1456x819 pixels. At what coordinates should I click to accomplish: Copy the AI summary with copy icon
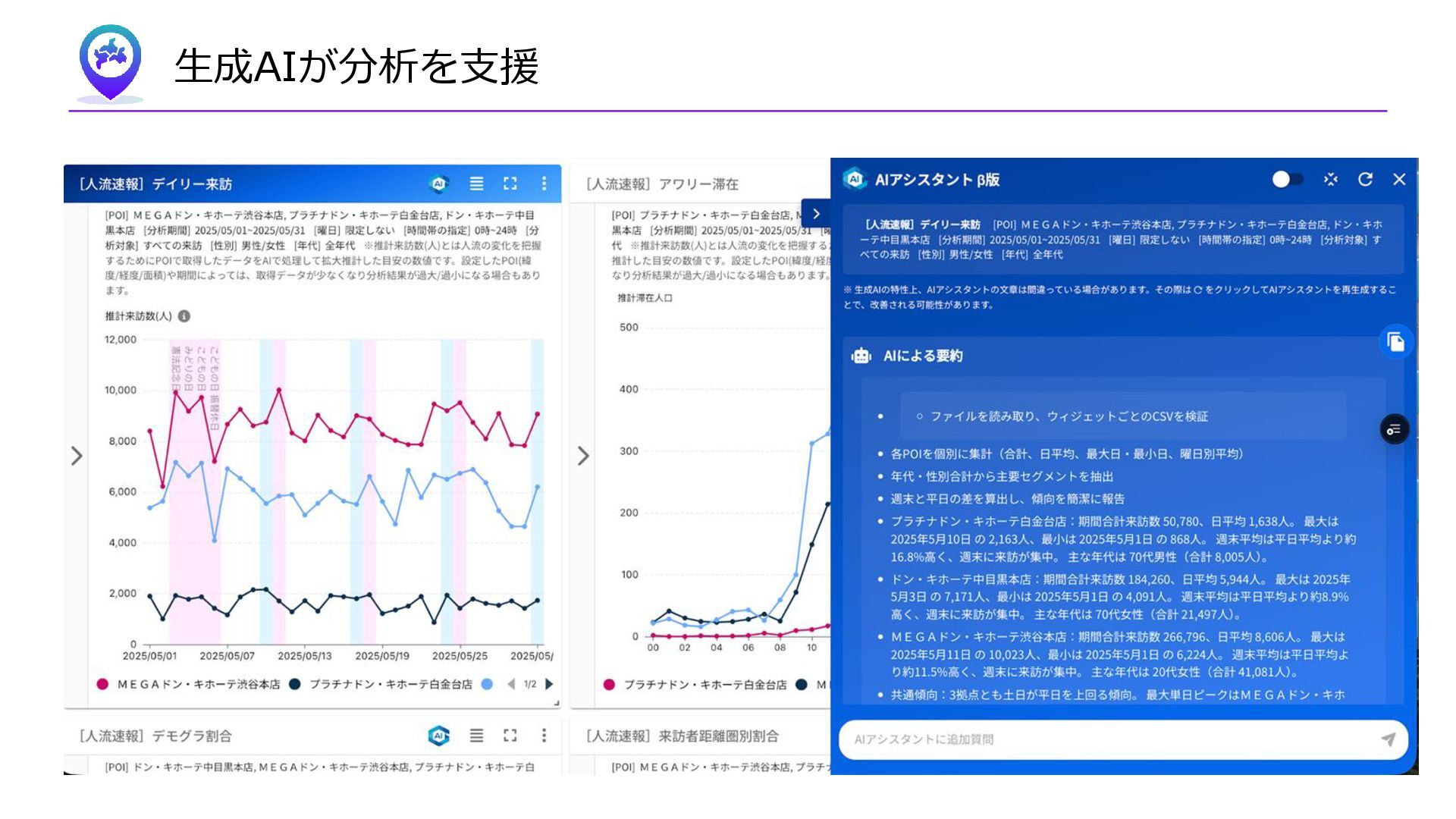pos(1395,342)
